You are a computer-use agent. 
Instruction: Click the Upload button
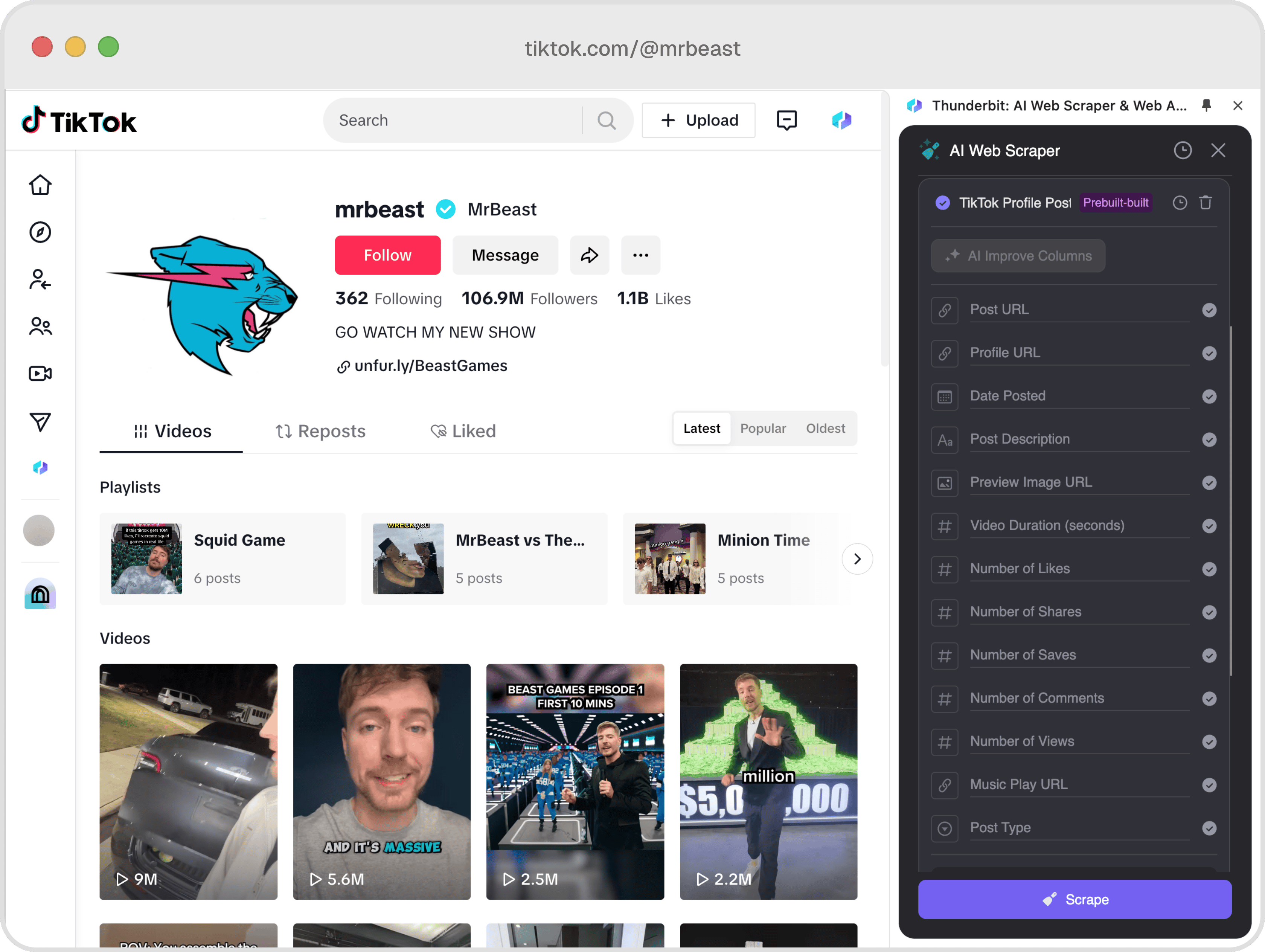[698, 120]
